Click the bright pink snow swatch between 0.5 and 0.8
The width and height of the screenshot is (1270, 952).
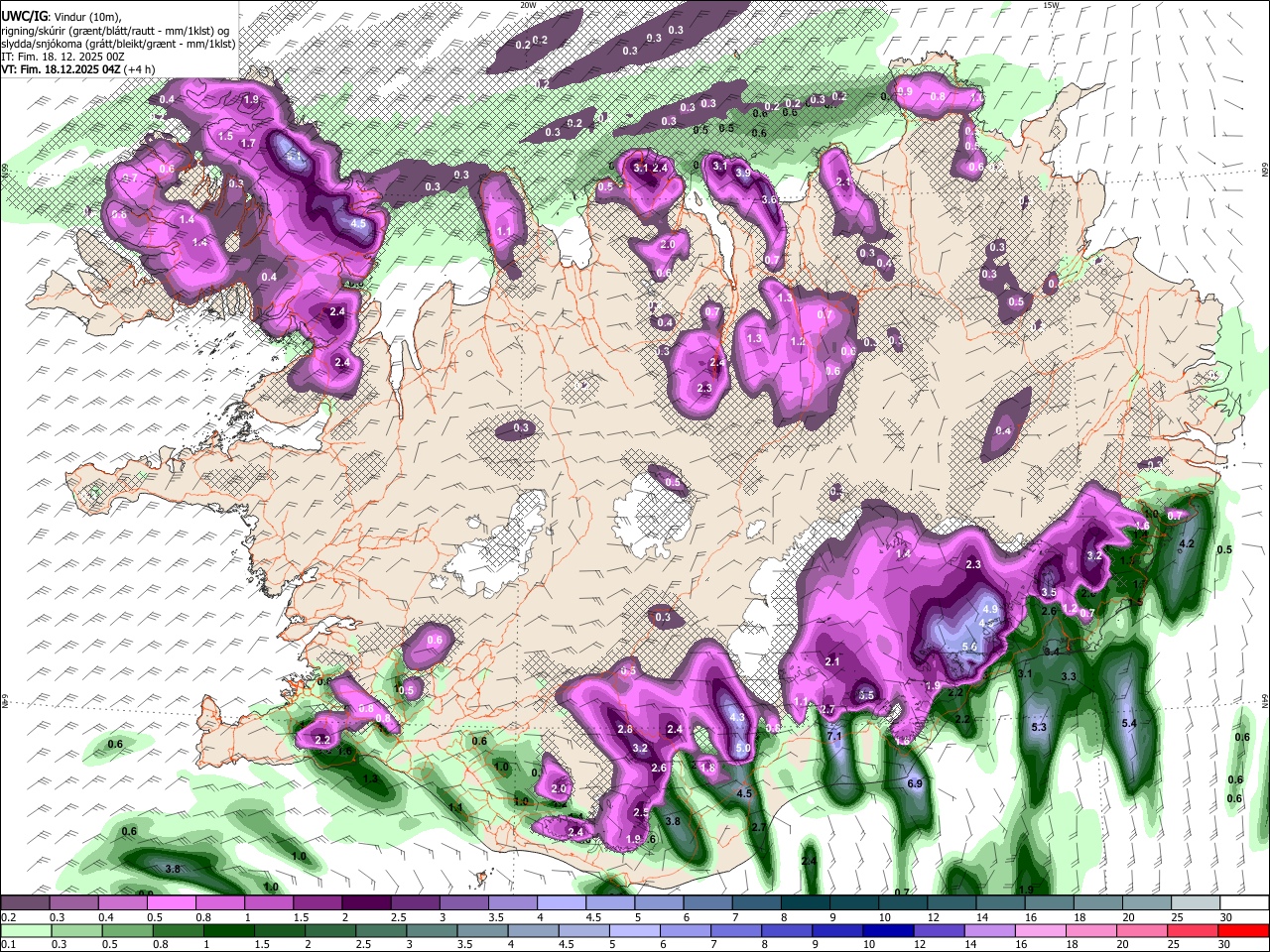[171, 903]
